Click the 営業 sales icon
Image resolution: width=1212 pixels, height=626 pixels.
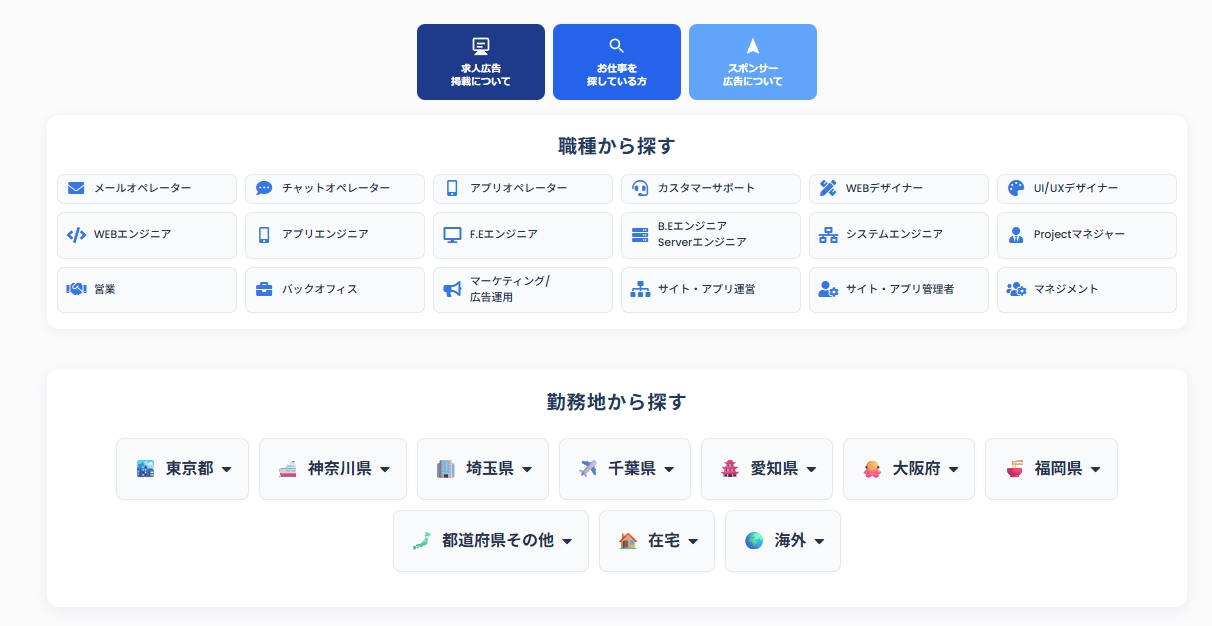pyautogui.click(x=75, y=289)
